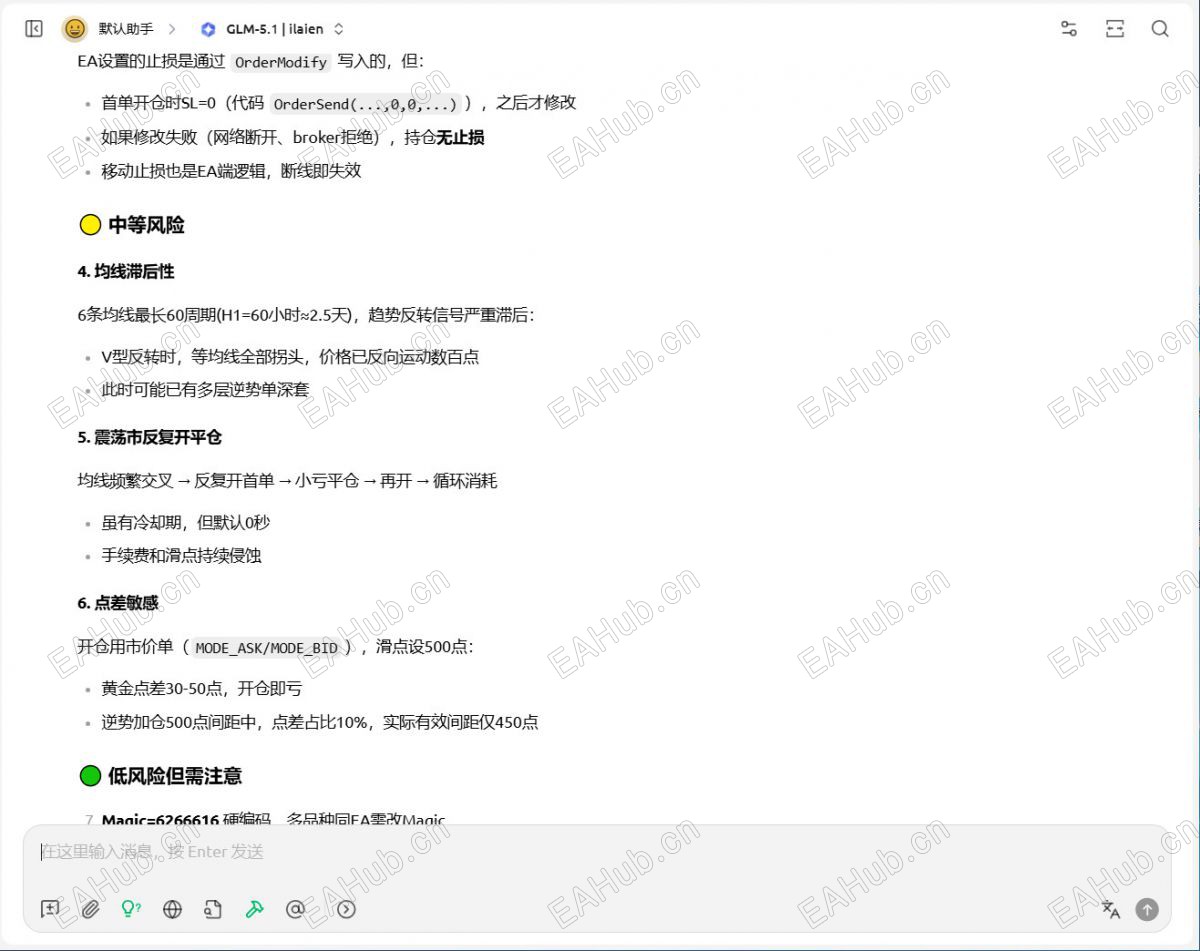
Task: Click the MODE_ASK/MODE_BID code snippet
Action: (267, 647)
